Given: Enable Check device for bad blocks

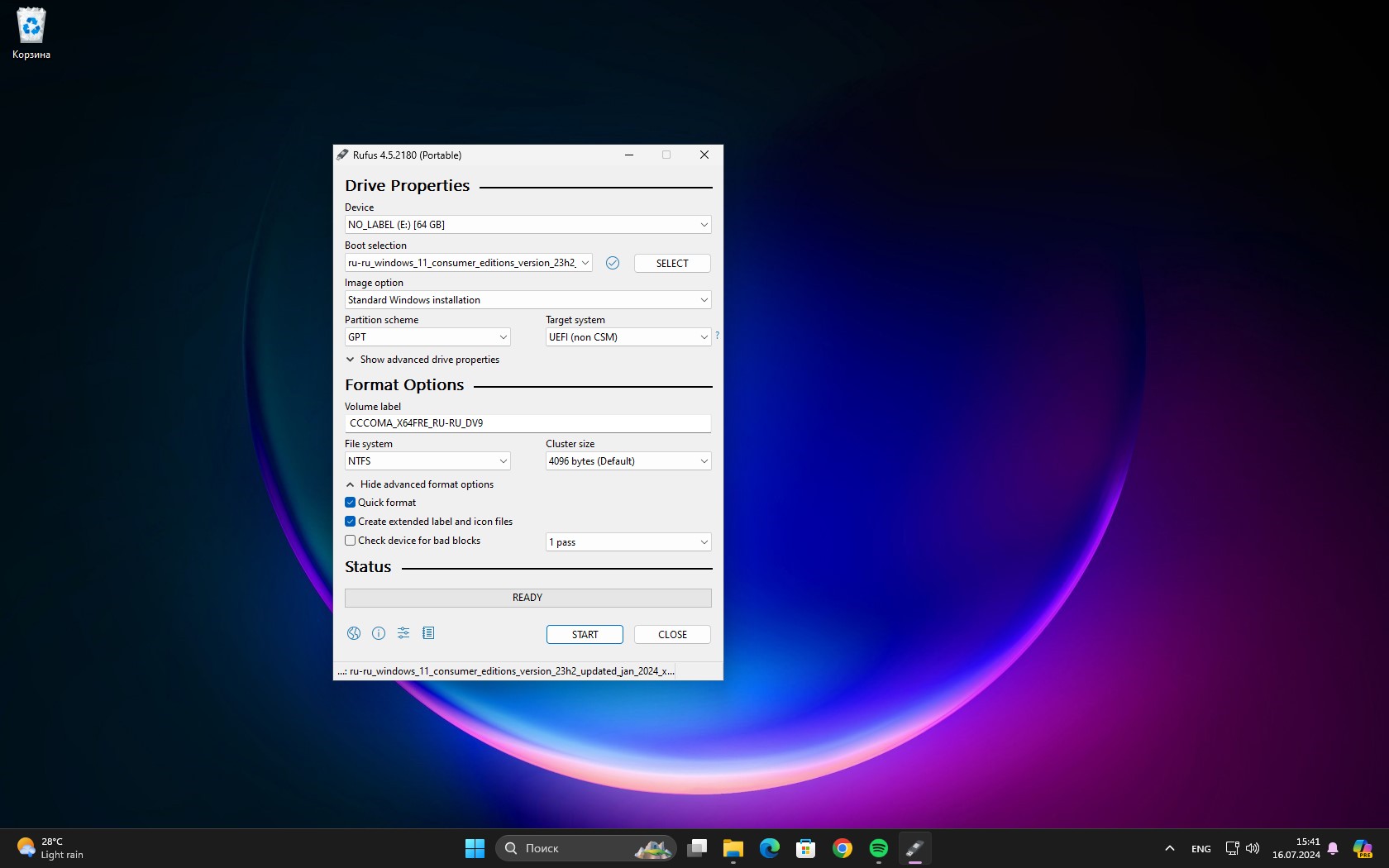Looking at the screenshot, I should click(x=350, y=541).
